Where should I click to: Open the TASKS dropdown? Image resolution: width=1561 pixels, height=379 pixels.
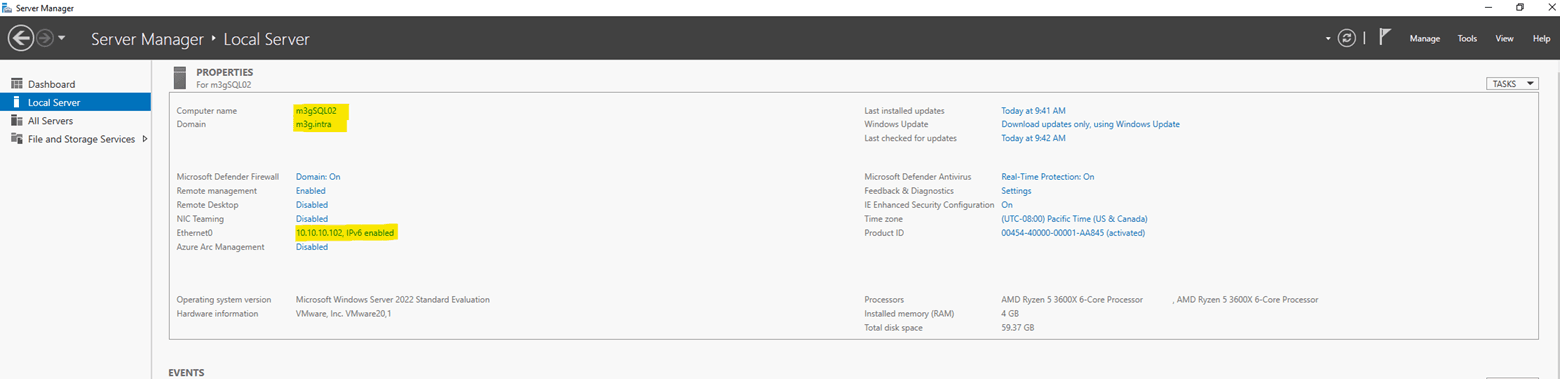coord(1512,84)
